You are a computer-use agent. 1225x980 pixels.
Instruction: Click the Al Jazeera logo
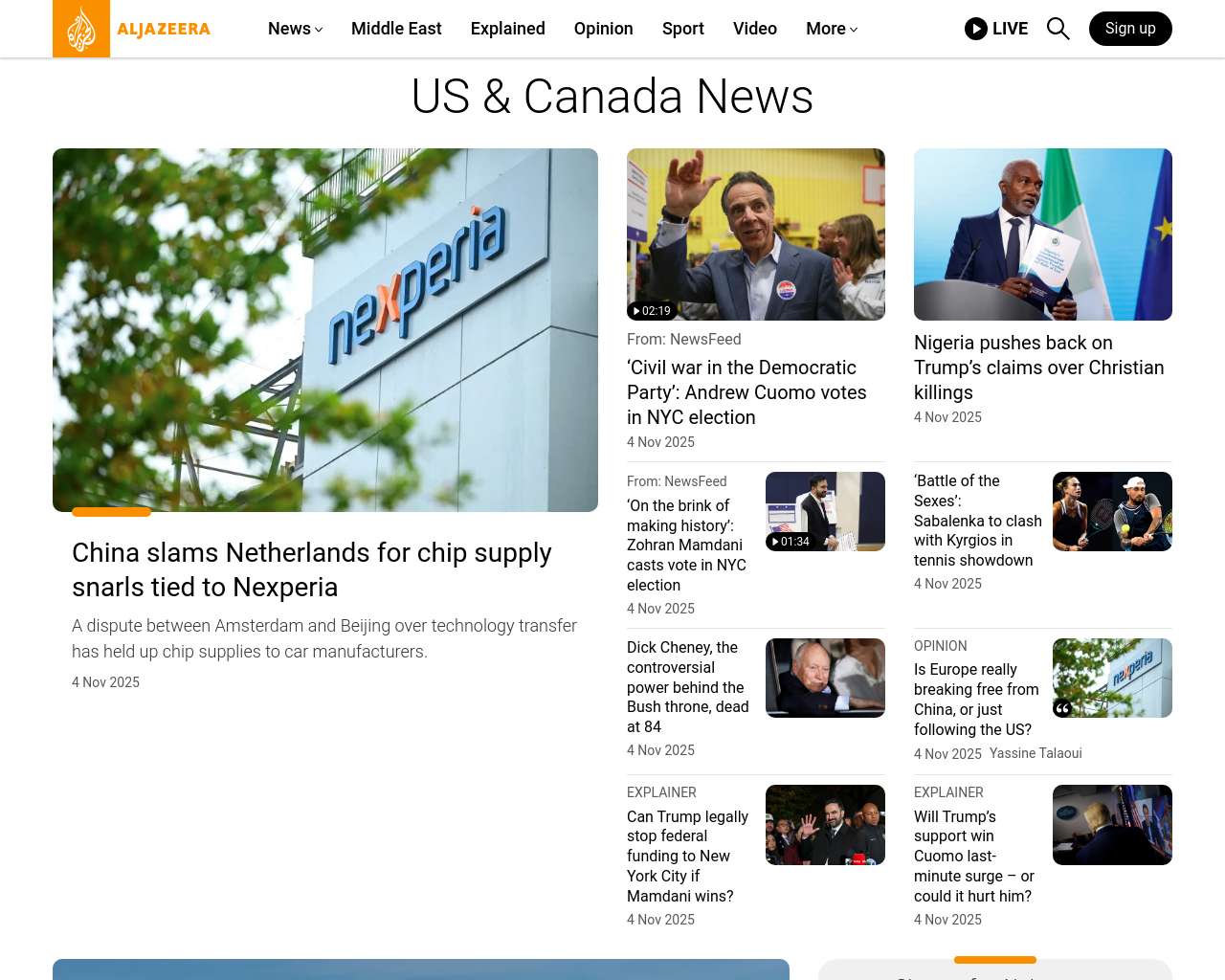[132, 29]
